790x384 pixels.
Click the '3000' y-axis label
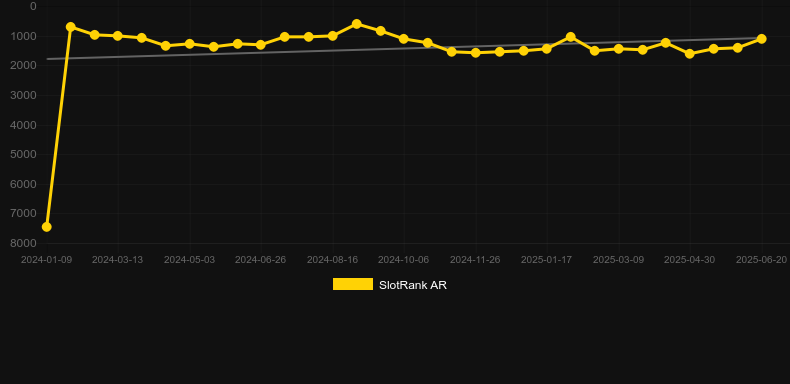[x=24, y=95]
